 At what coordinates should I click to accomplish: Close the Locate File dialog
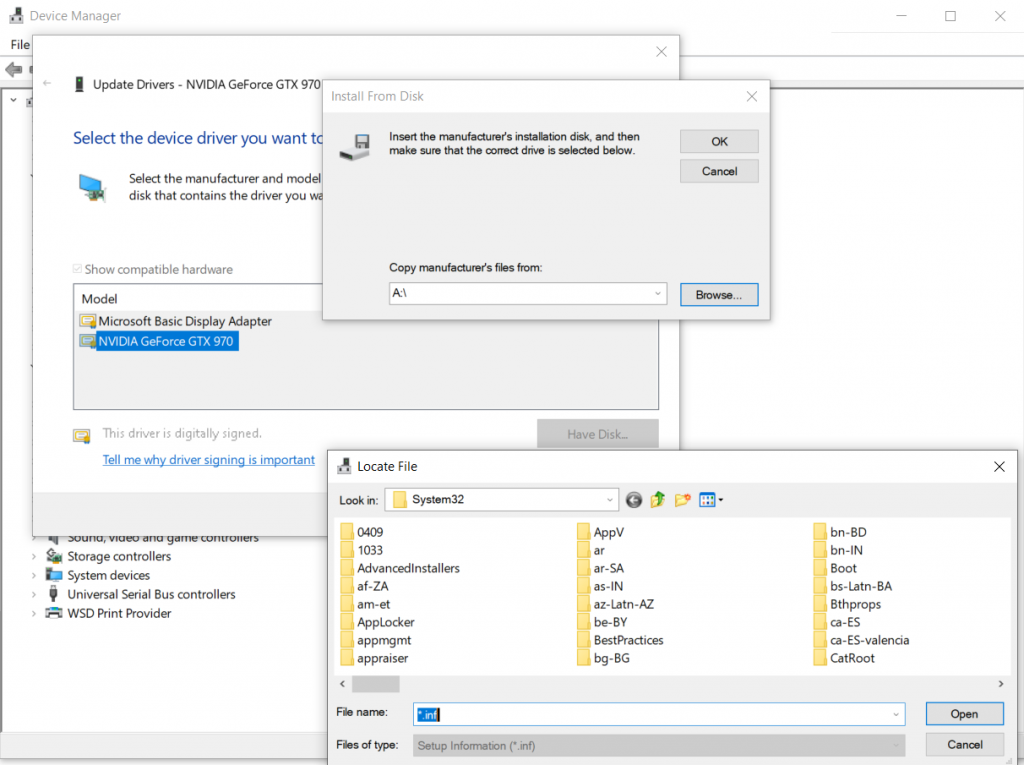point(999,466)
